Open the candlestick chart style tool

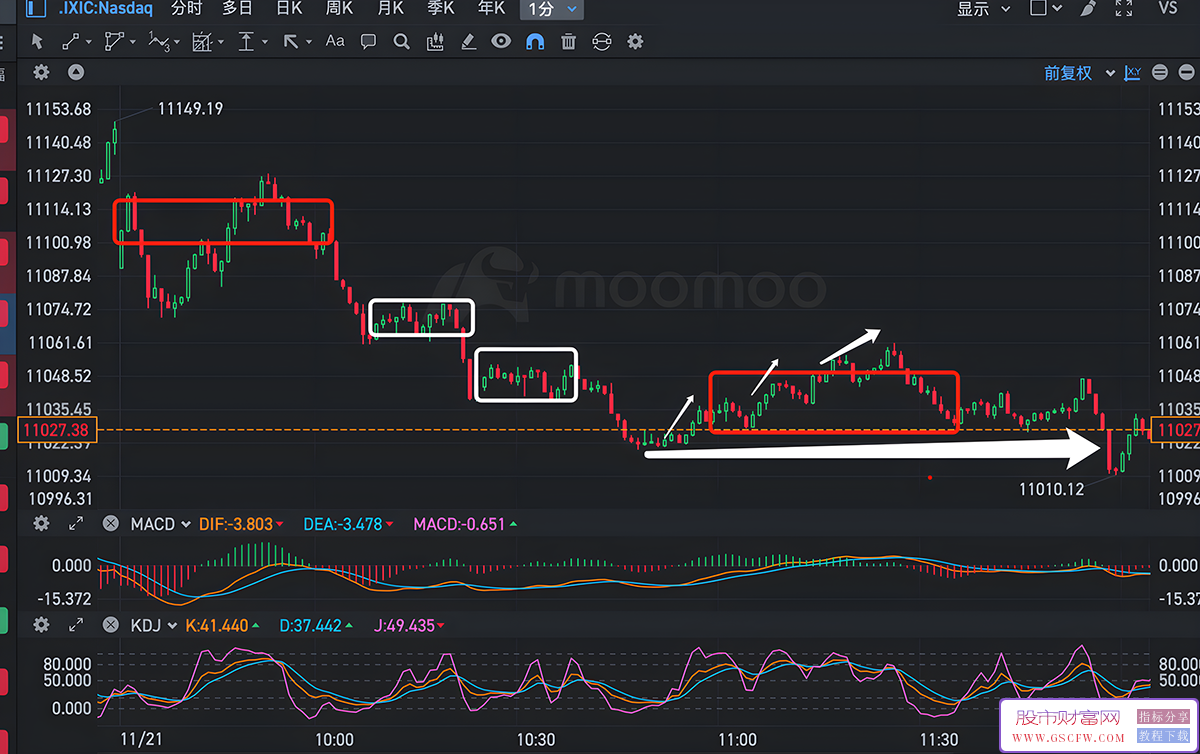pyautogui.click(x=435, y=42)
